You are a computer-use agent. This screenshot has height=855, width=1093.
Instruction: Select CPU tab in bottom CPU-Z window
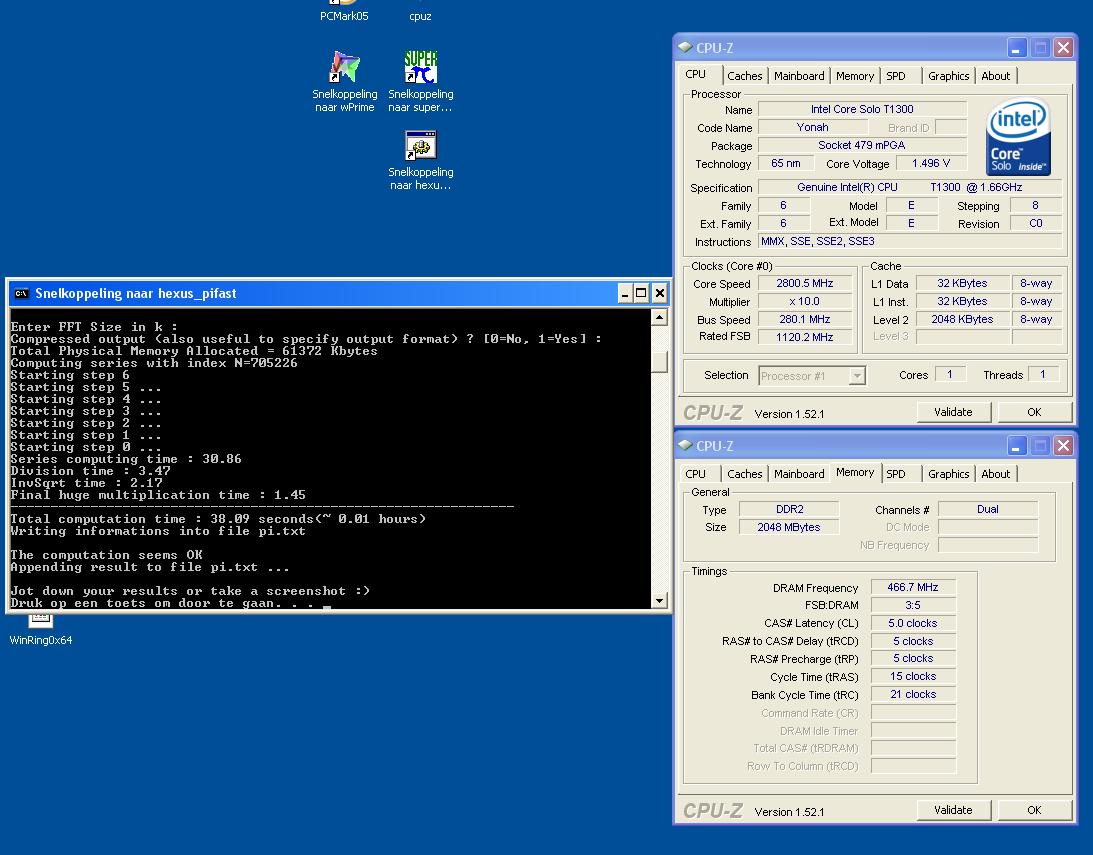[x=696, y=474]
